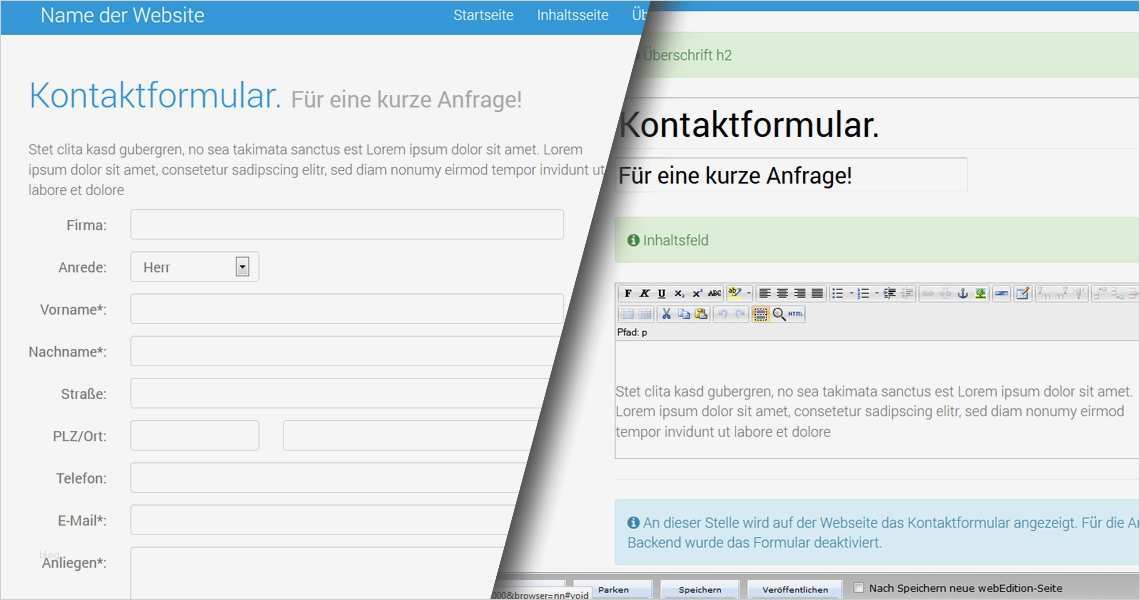This screenshot has height=600, width=1140.
Task: Copy the selected text
Action: coord(684,313)
